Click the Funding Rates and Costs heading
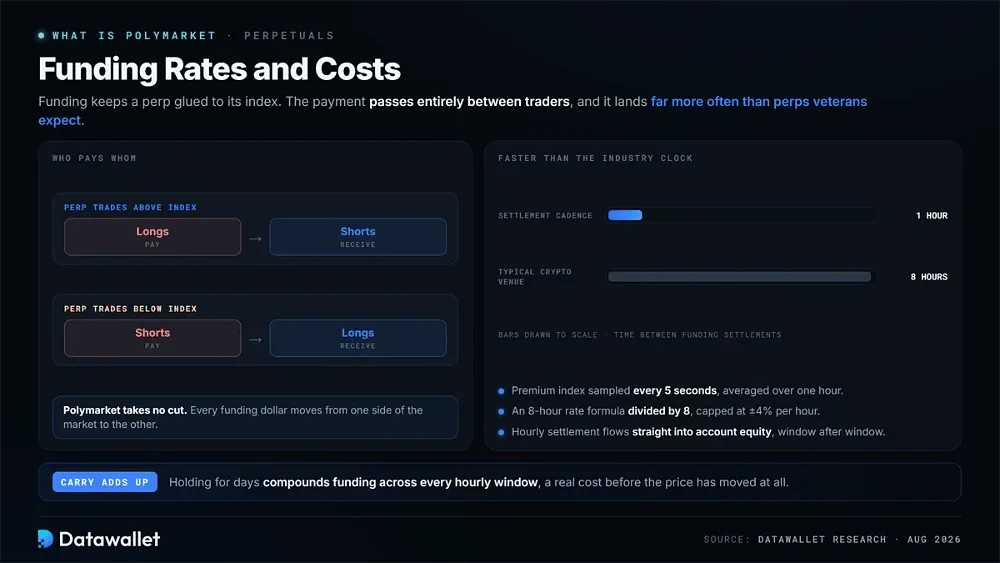The width and height of the screenshot is (1000, 563). [x=219, y=69]
